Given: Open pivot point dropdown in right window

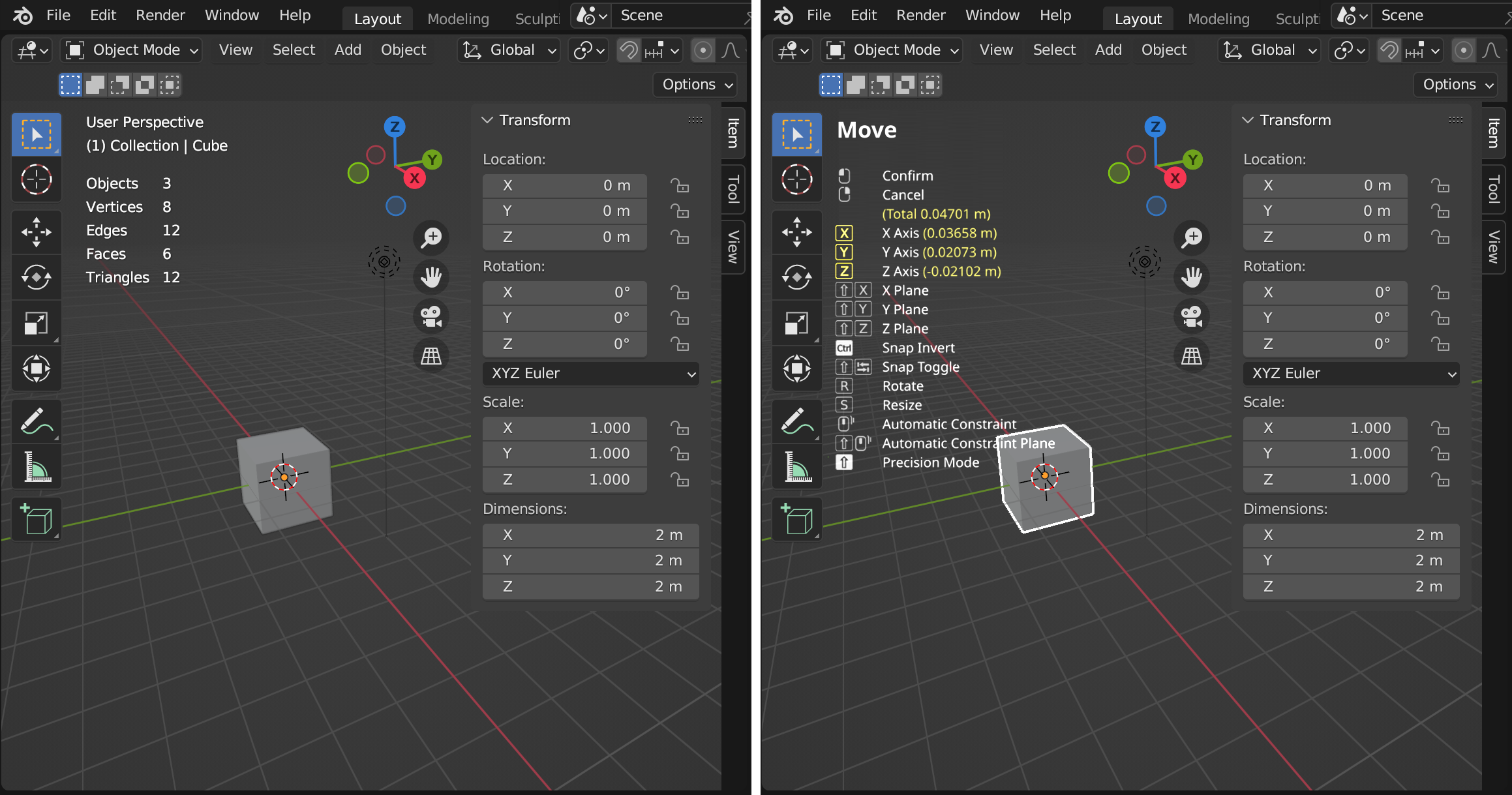Looking at the screenshot, I should click(x=1350, y=50).
